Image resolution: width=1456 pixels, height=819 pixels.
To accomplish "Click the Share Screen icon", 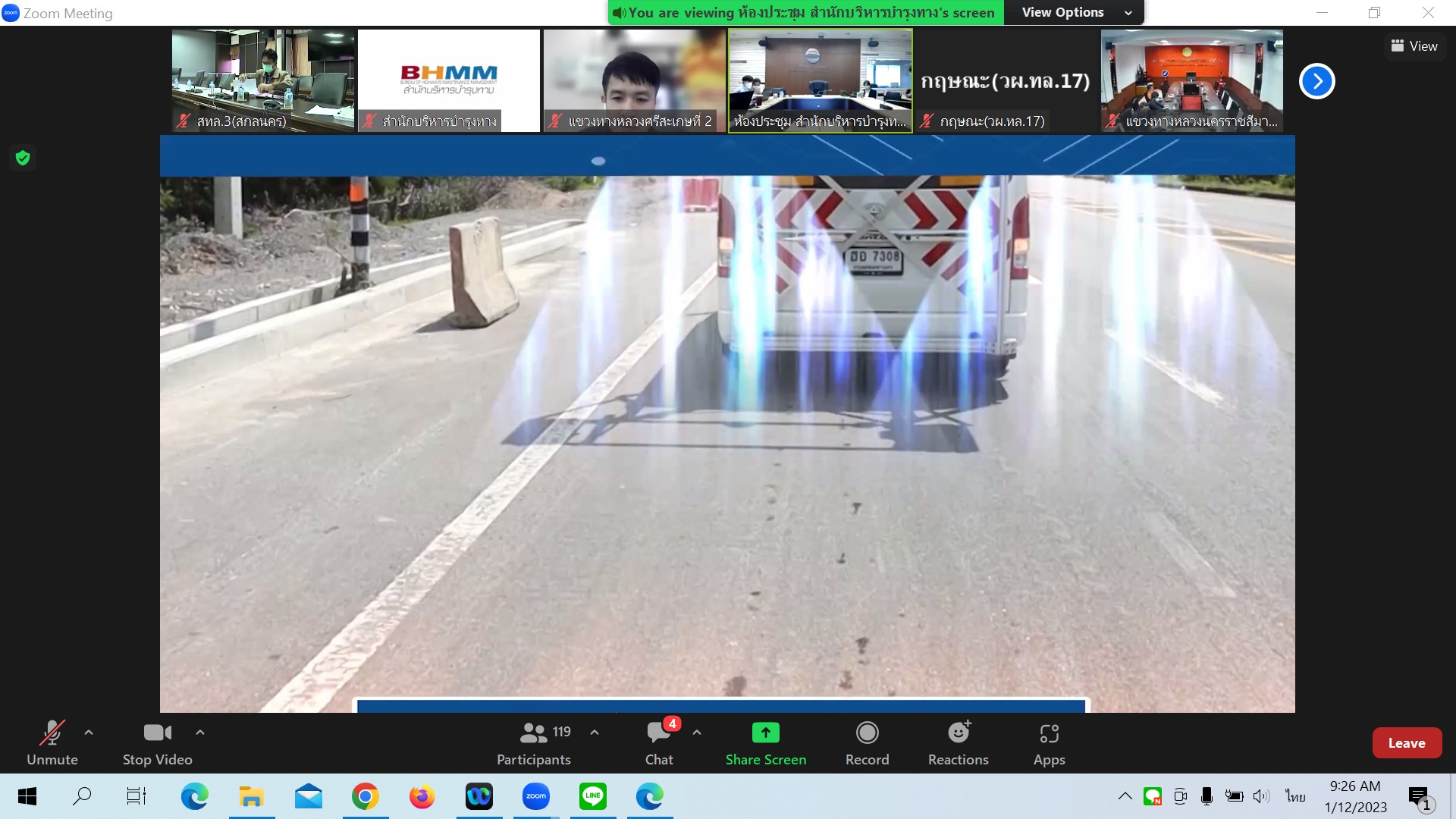I will click(x=765, y=733).
